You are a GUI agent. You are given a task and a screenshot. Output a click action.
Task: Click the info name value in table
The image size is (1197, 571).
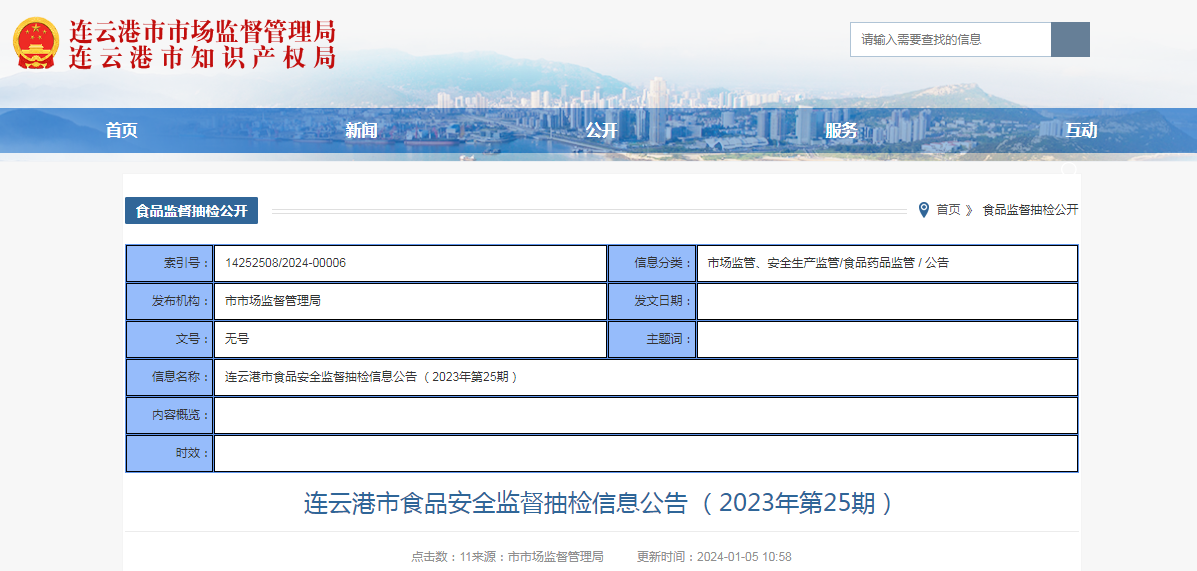coord(372,376)
